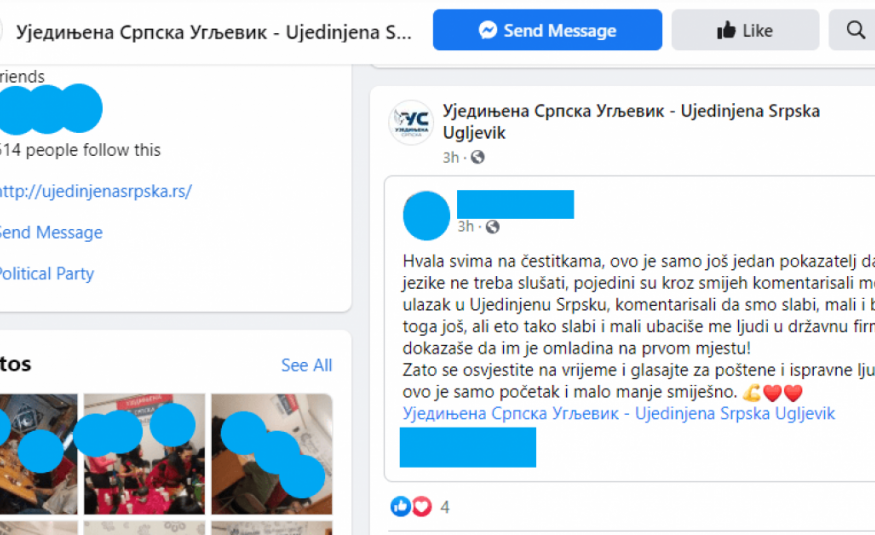Click the Like page button
Viewport: 875px width, 535px height.
click(745, 30)
